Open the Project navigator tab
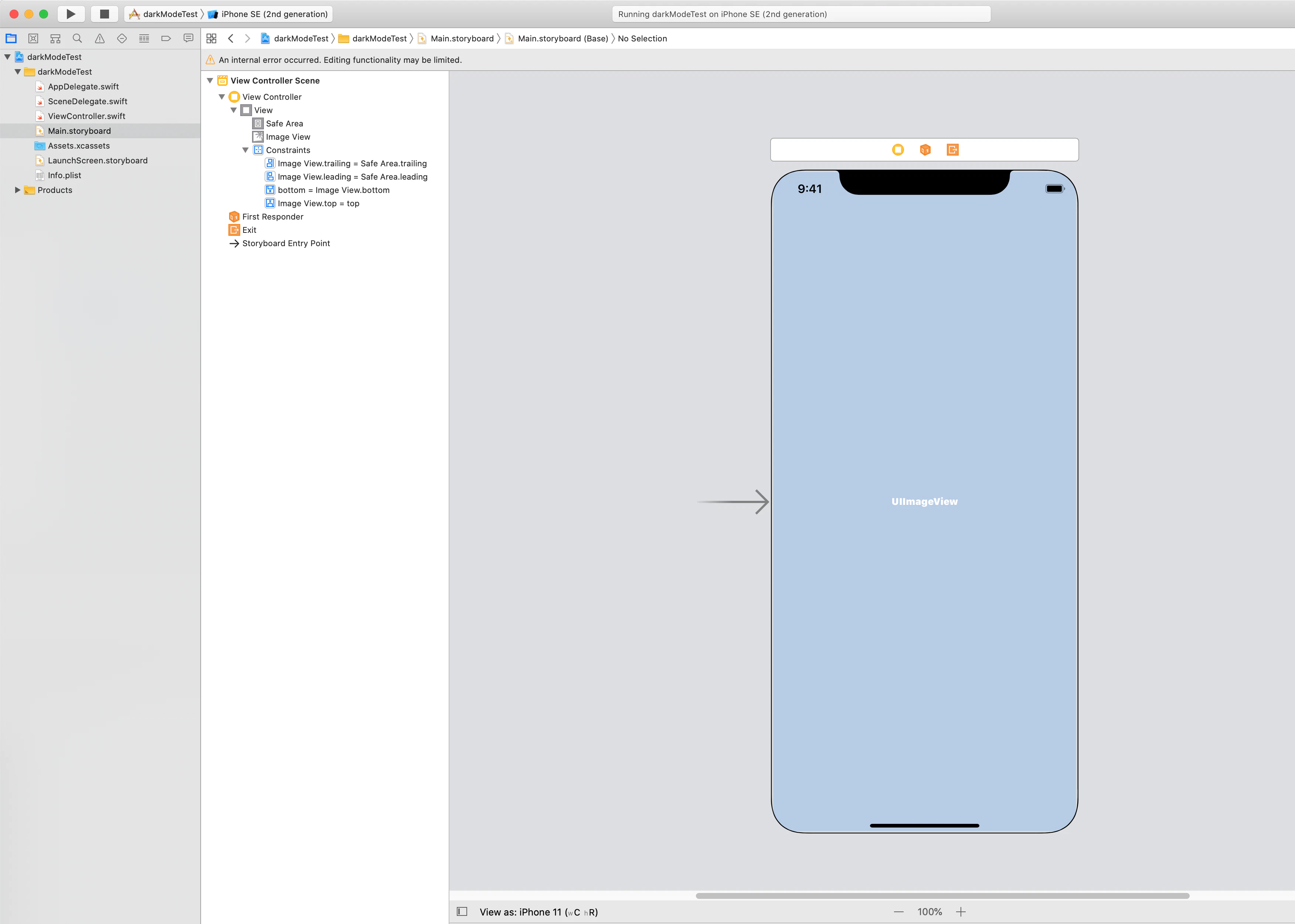The image size is (1295, 924). tap(11, 39)
